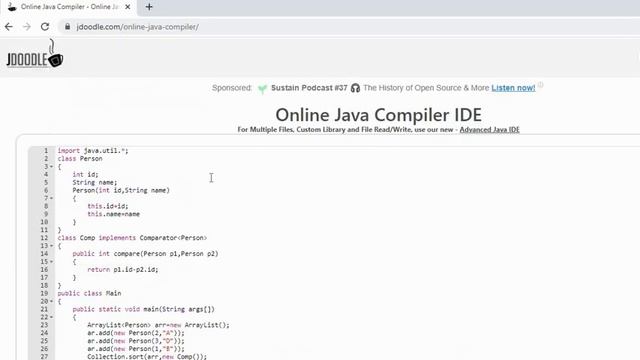Click line number 12 in the gutter
The width and height of the screenshot is (640, 360).
(44, 238)
